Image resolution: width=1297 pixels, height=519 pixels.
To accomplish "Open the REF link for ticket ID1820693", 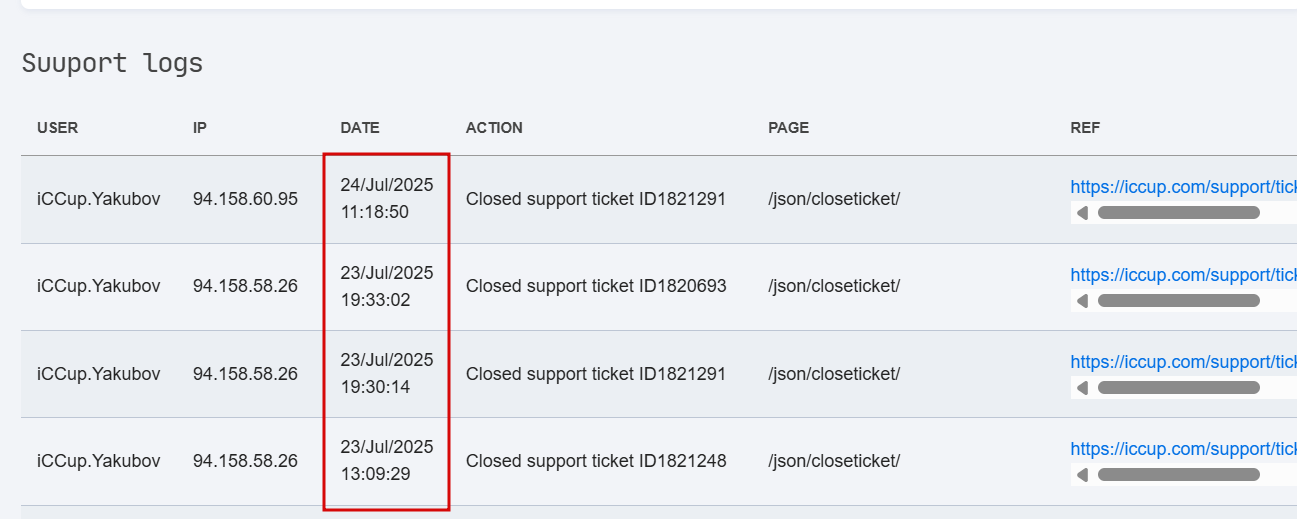I will [1183, 274].
